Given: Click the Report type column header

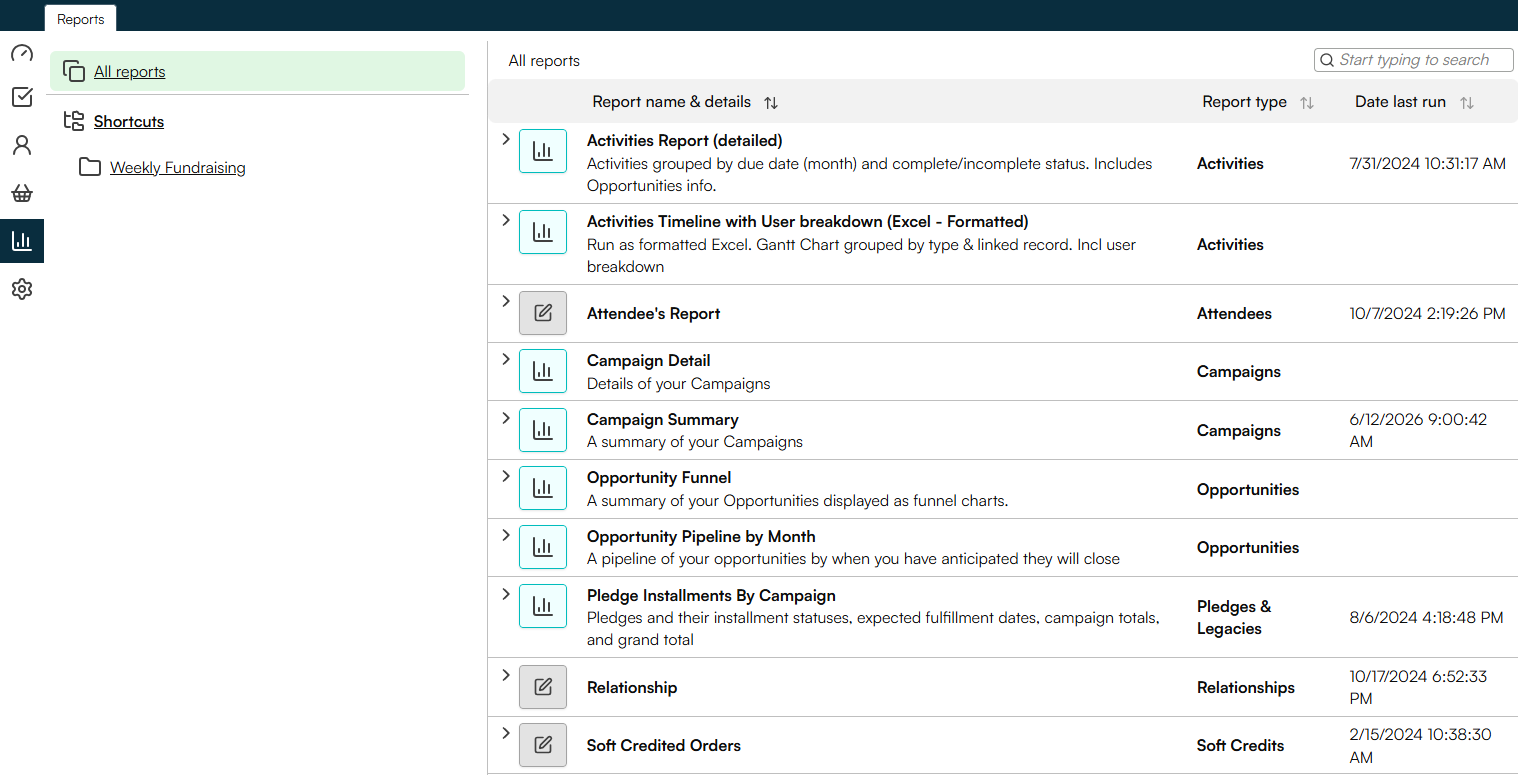Looking at the screenshot, I should pos(1245,102).
